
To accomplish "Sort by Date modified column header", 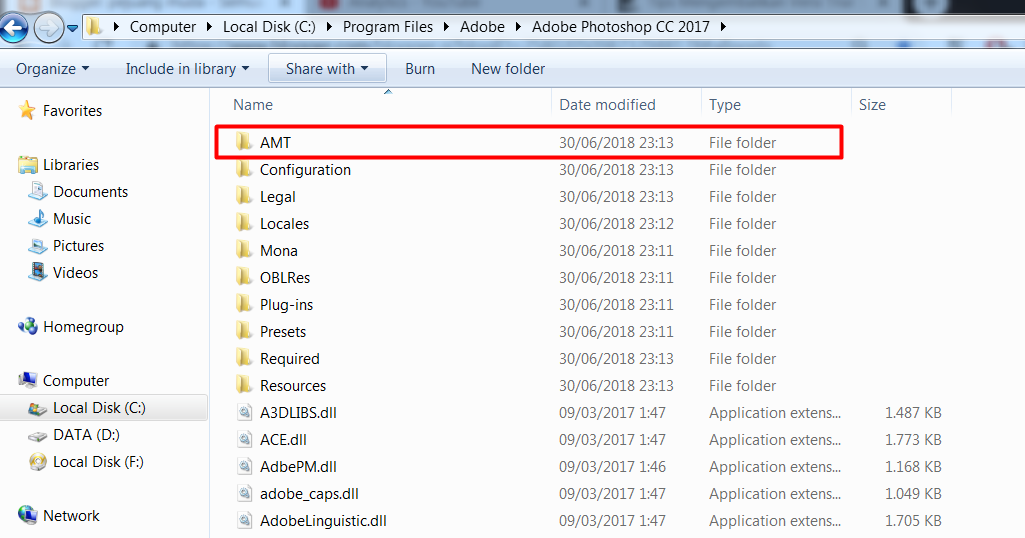I will pos(607,105).
